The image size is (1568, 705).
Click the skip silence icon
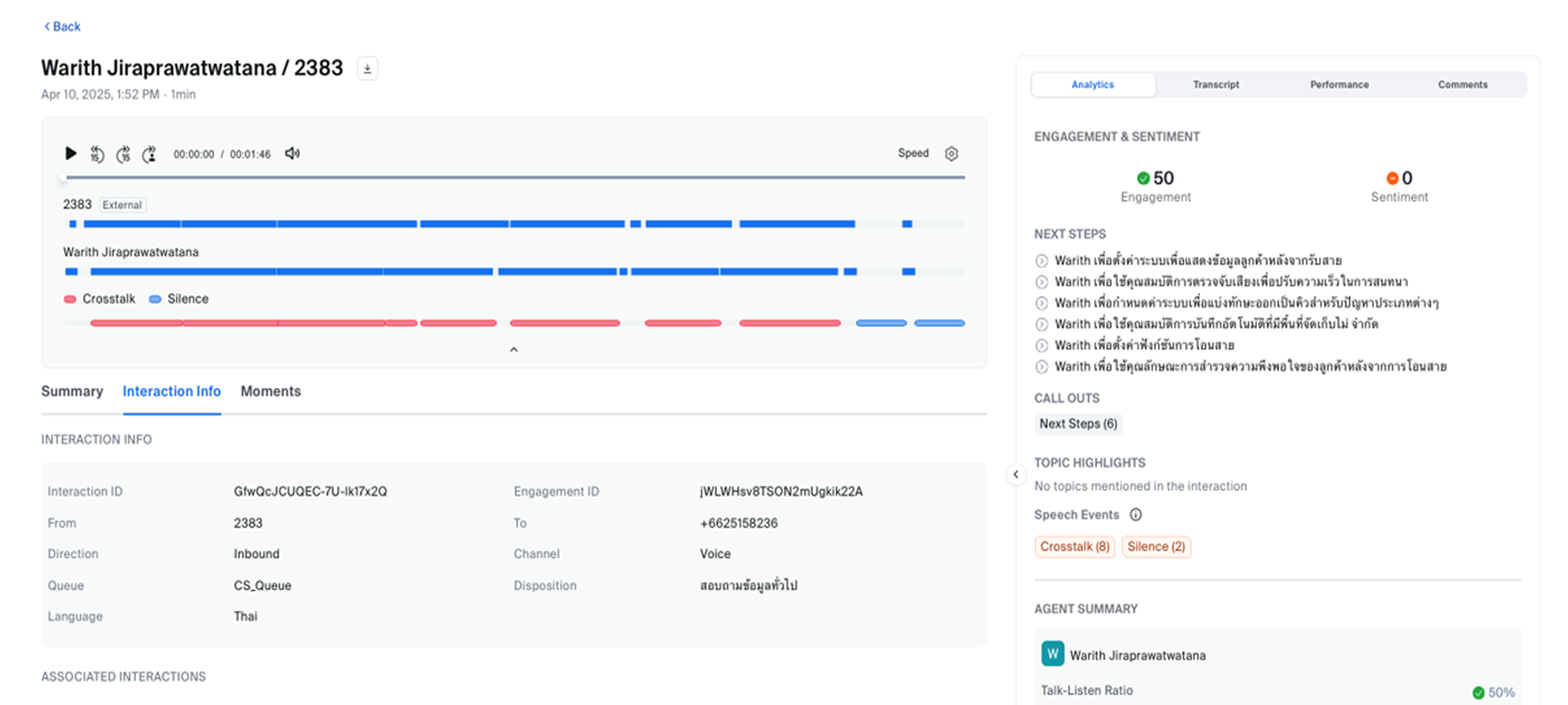149,154
